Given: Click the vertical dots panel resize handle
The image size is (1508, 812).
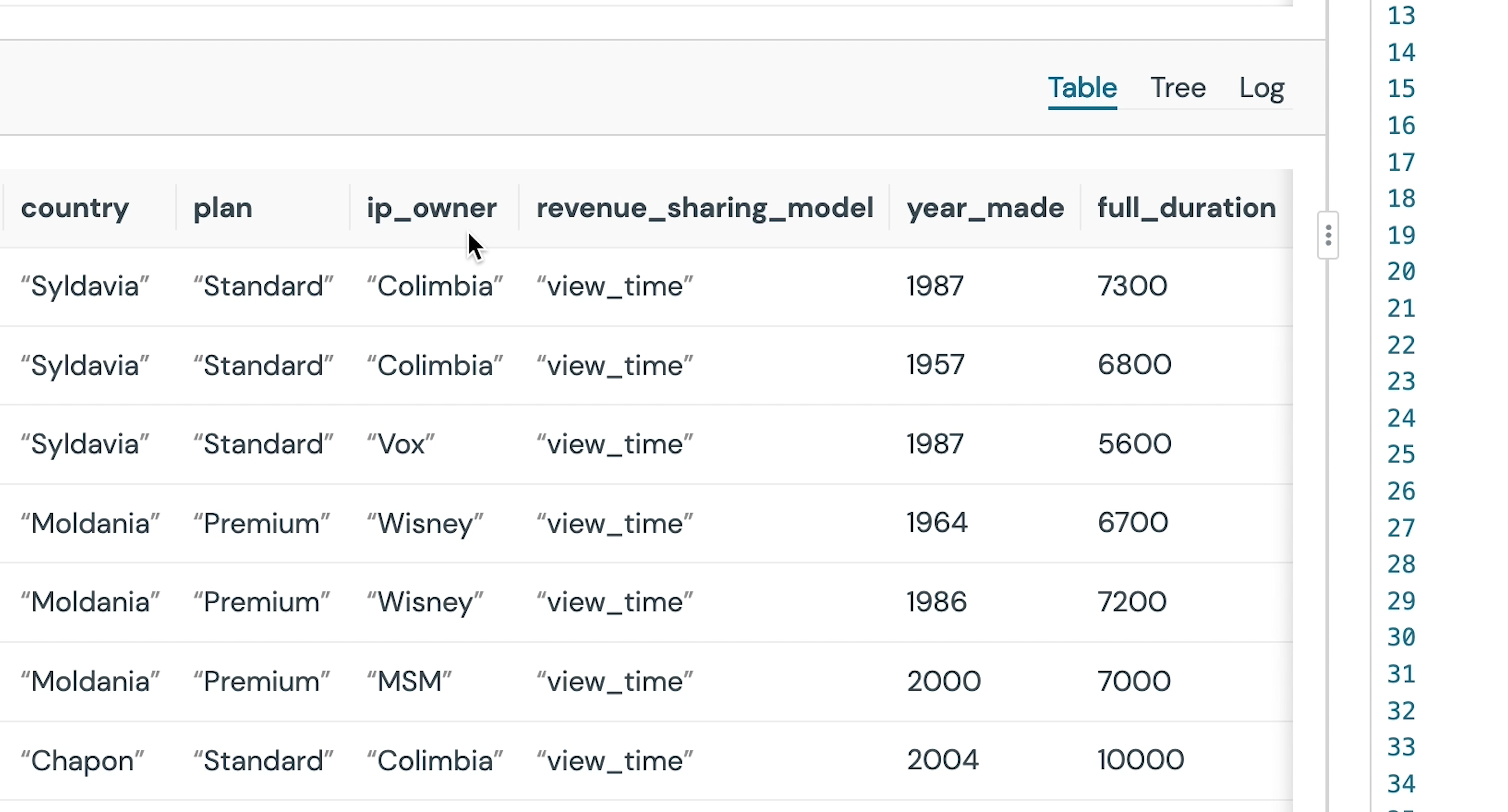Looking at the screenshot, I should (x=1328, y=235).
